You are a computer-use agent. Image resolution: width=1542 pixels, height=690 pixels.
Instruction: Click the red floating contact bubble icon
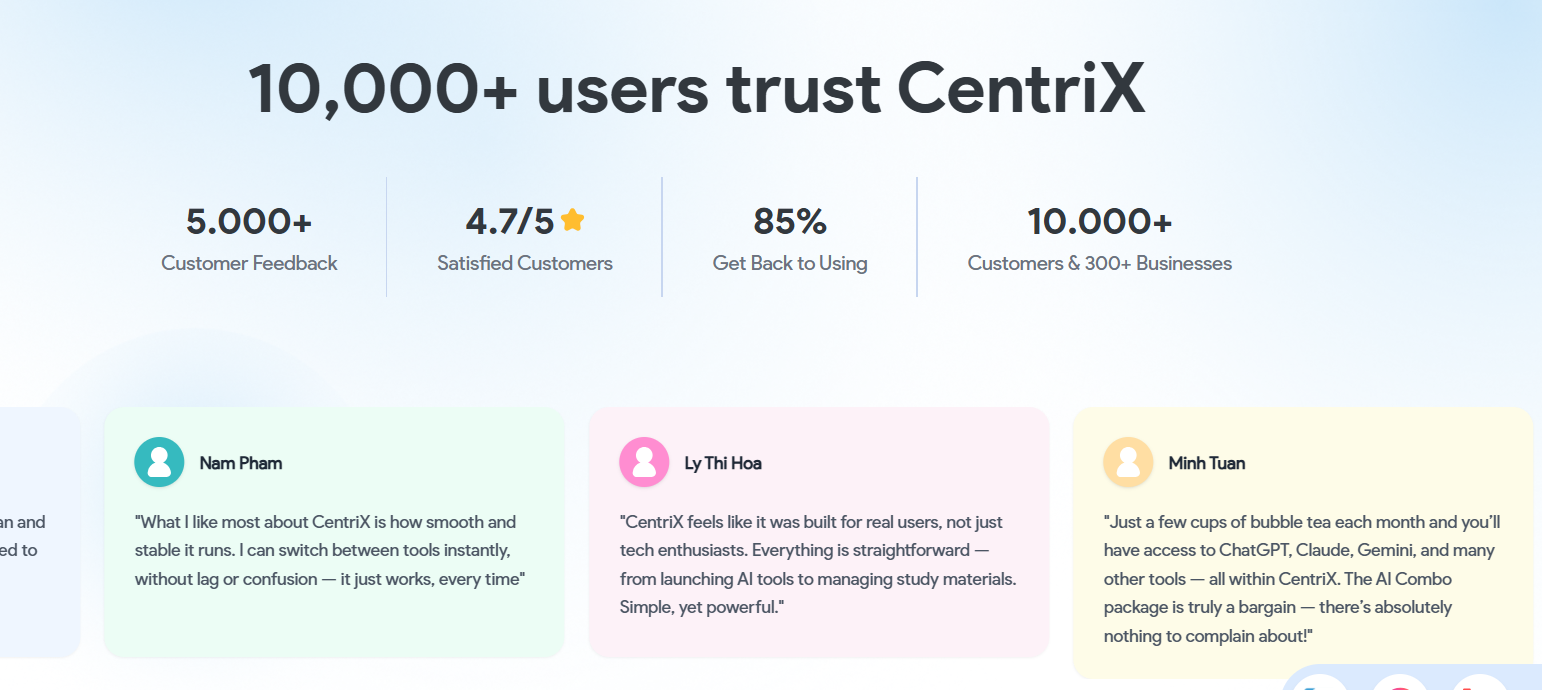[x=1480, y=683]
